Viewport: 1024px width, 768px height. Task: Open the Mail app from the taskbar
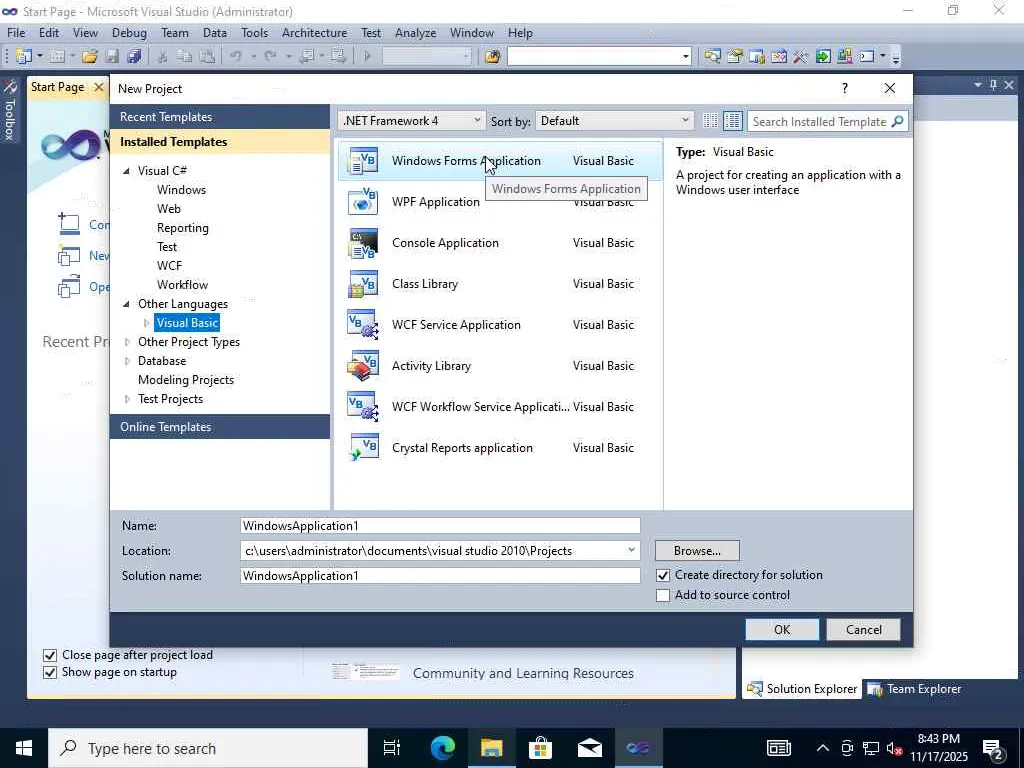click(x=589, y=748)
